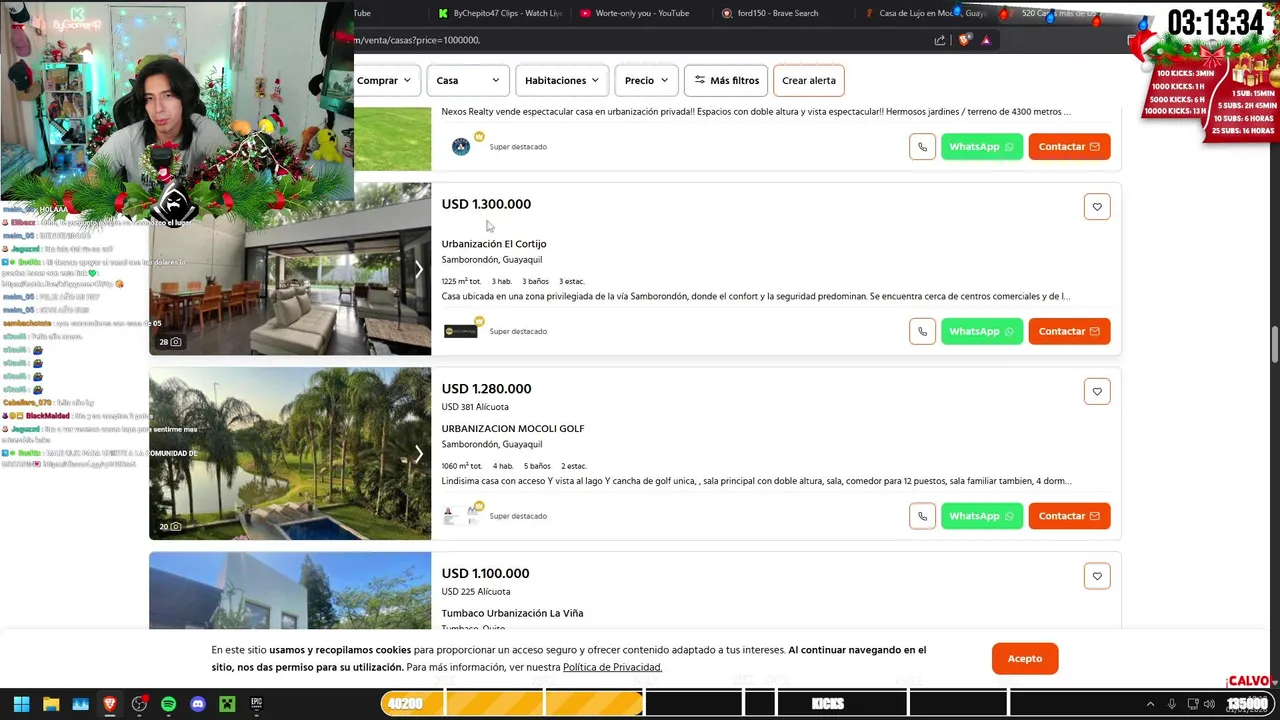Open Discord from taskbar

[x=198, y=704]
